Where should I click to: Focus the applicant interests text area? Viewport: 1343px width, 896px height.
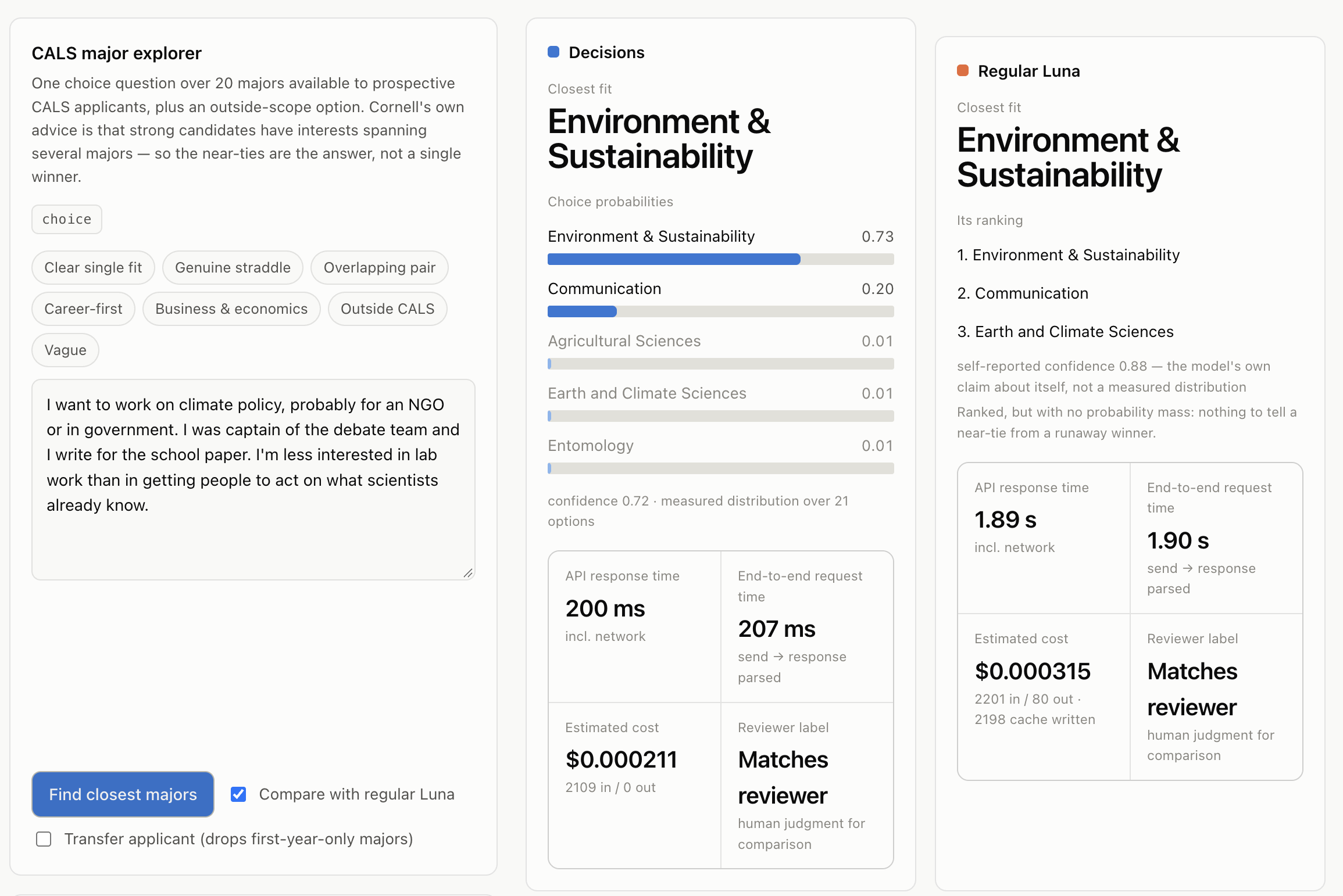(253, 479)
